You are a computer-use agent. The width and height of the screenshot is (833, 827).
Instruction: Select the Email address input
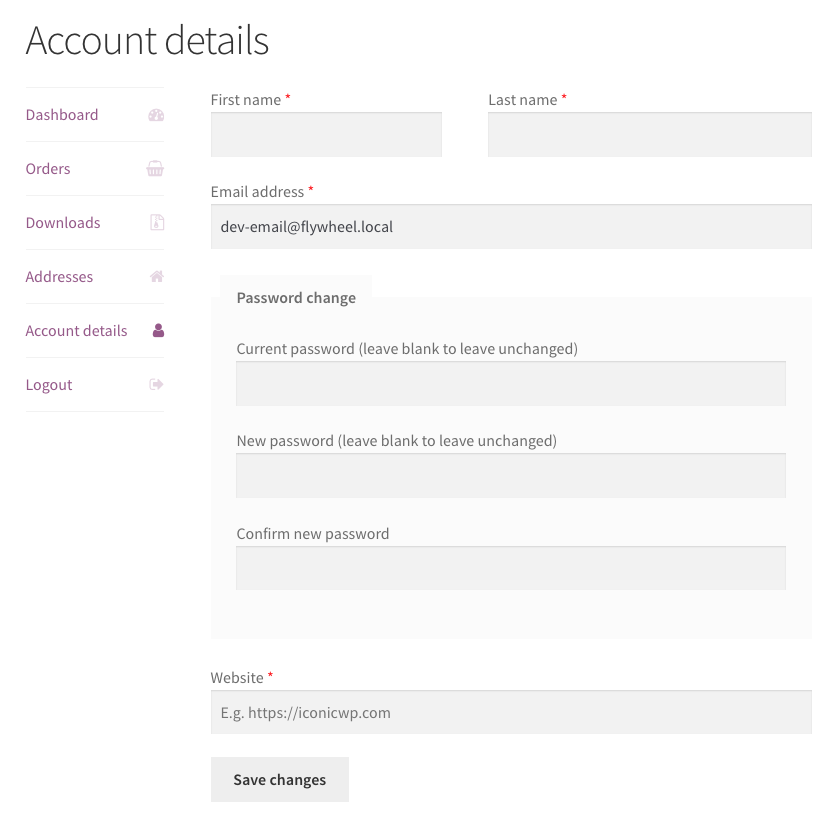click(x=511, y=227)
